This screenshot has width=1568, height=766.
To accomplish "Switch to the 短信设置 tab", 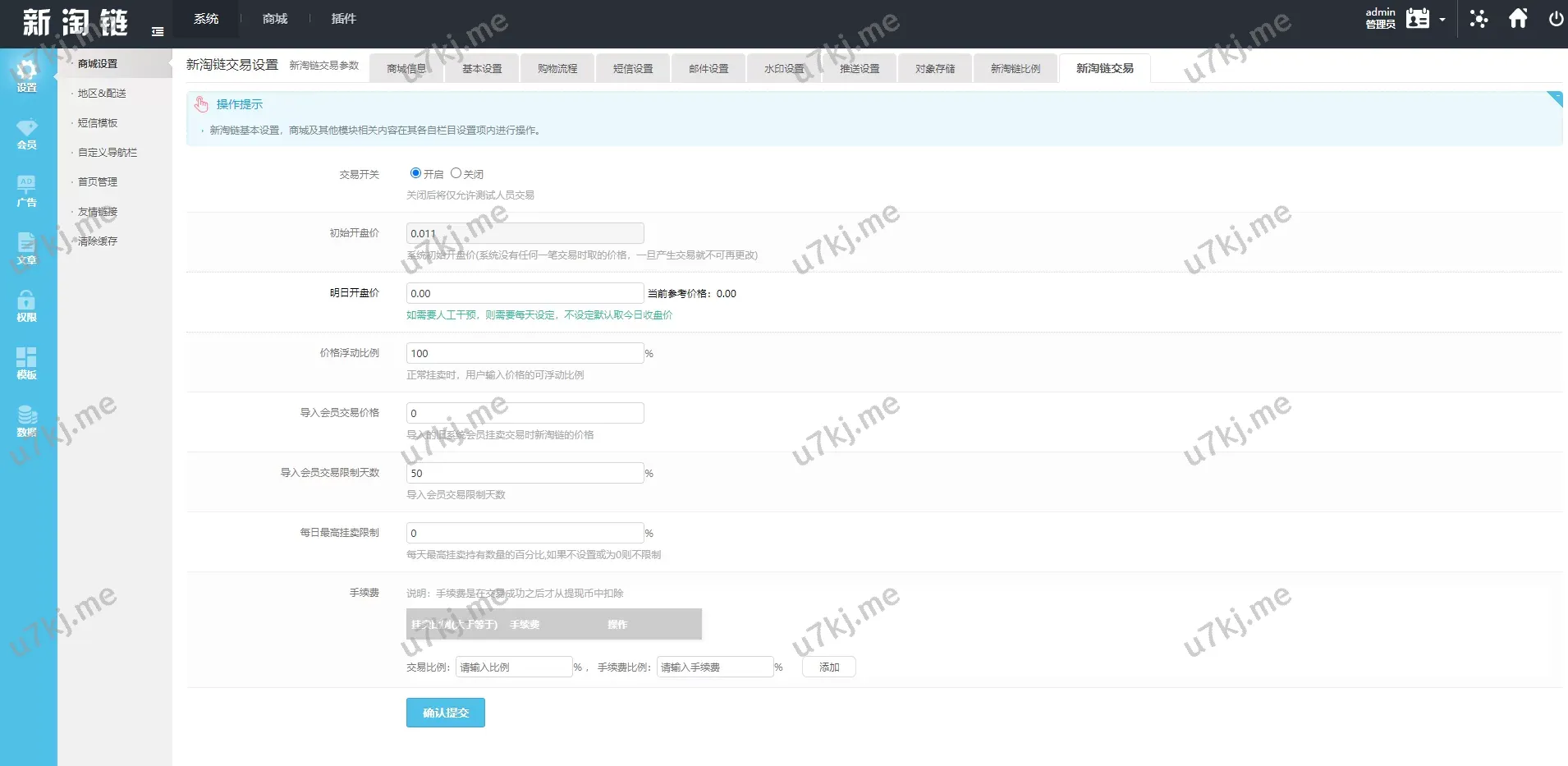I will [x=633, y=68].
